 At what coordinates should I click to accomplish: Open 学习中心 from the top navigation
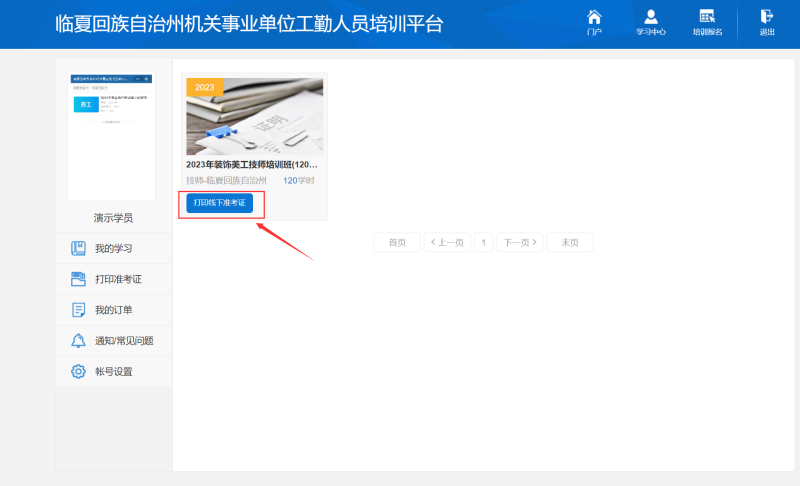click(651, 22)
